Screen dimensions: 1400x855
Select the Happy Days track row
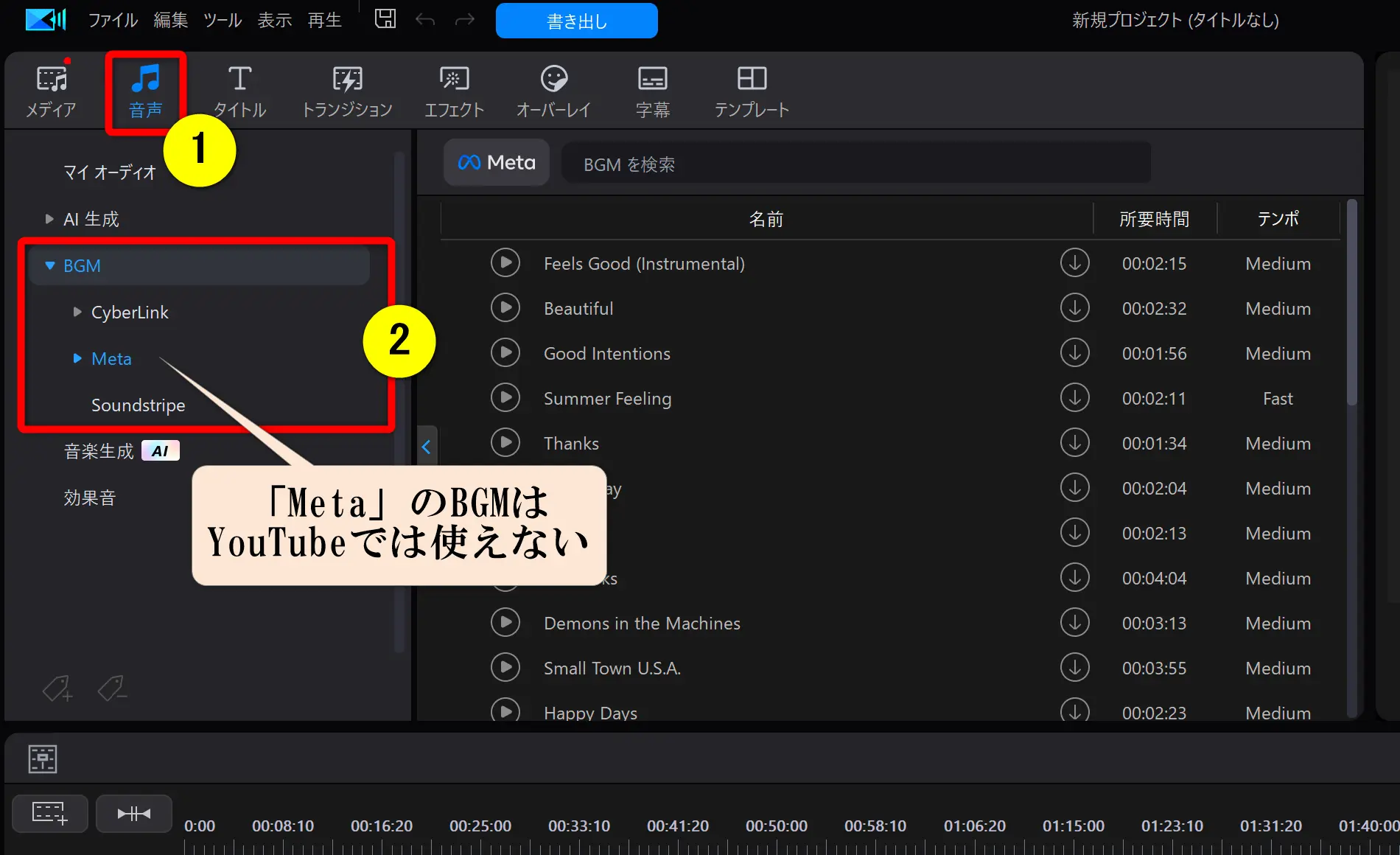890,711
